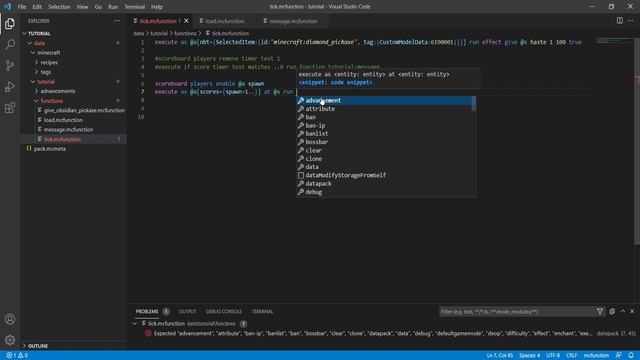Click the suggestion list scrollbar
The height and width of the screenshot is (360, 640).
(x=473, y=104)
